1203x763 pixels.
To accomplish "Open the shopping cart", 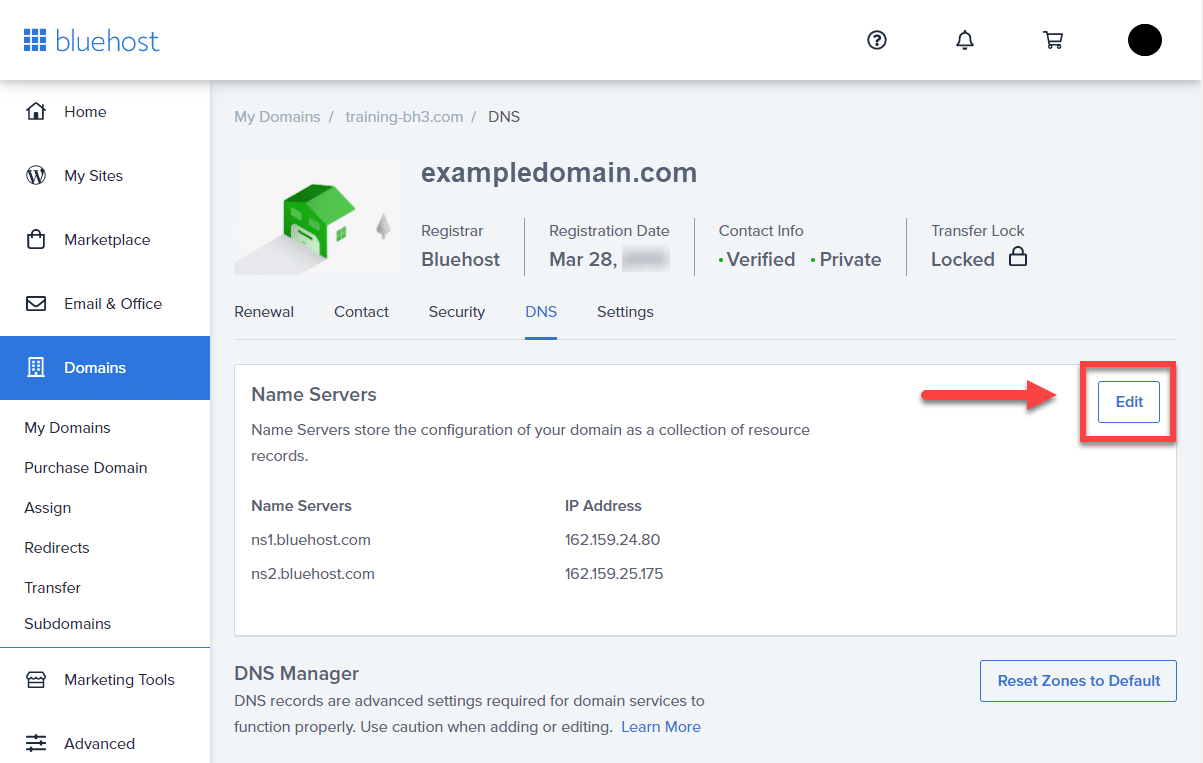I will click(1052, 40).
